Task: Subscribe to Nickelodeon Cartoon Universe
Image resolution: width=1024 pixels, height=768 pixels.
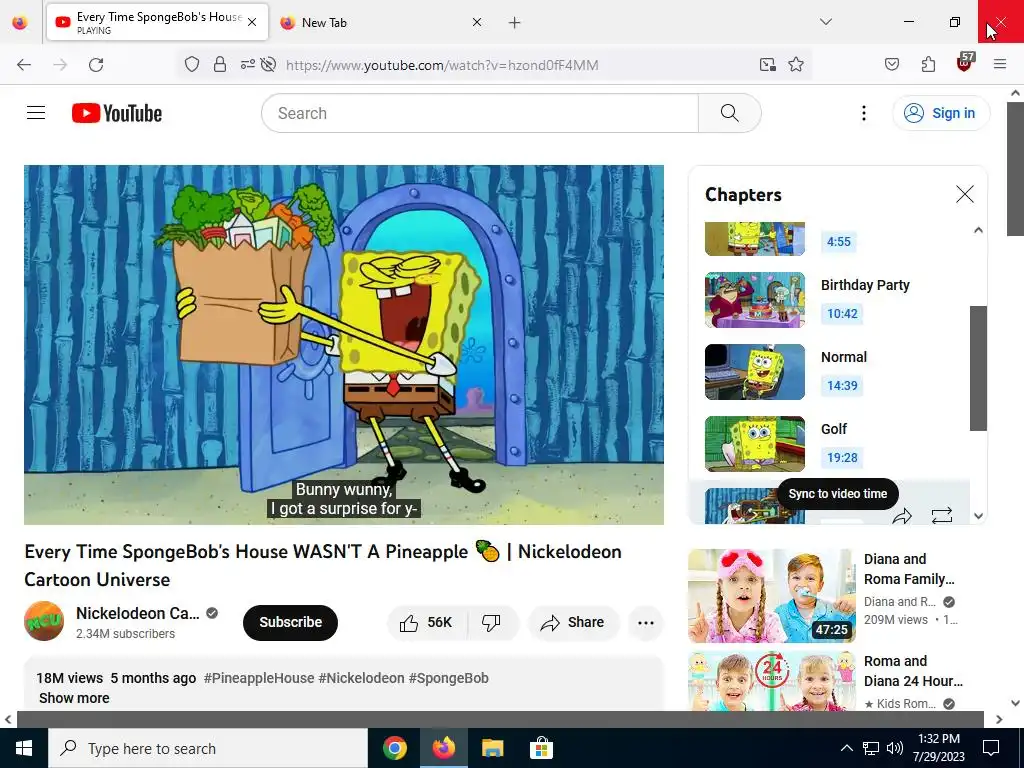Action: click(290, 622)
